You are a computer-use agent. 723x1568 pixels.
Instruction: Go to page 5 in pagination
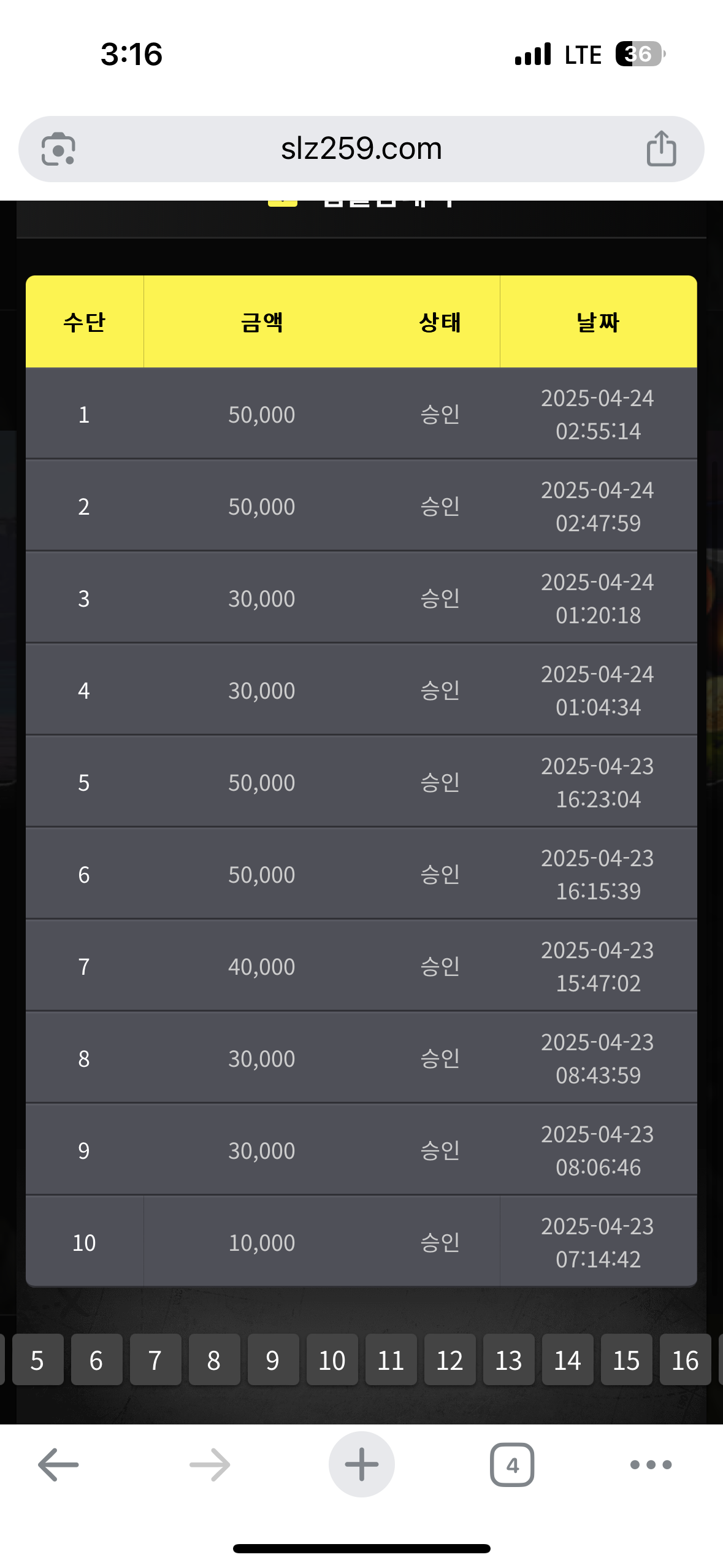[37, 1360]
